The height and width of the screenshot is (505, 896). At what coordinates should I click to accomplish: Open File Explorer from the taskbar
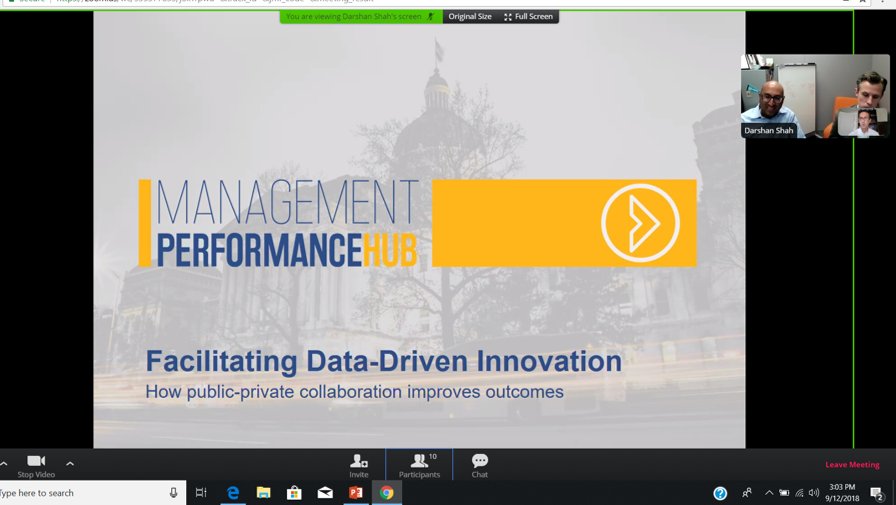[x=263, y=492]
